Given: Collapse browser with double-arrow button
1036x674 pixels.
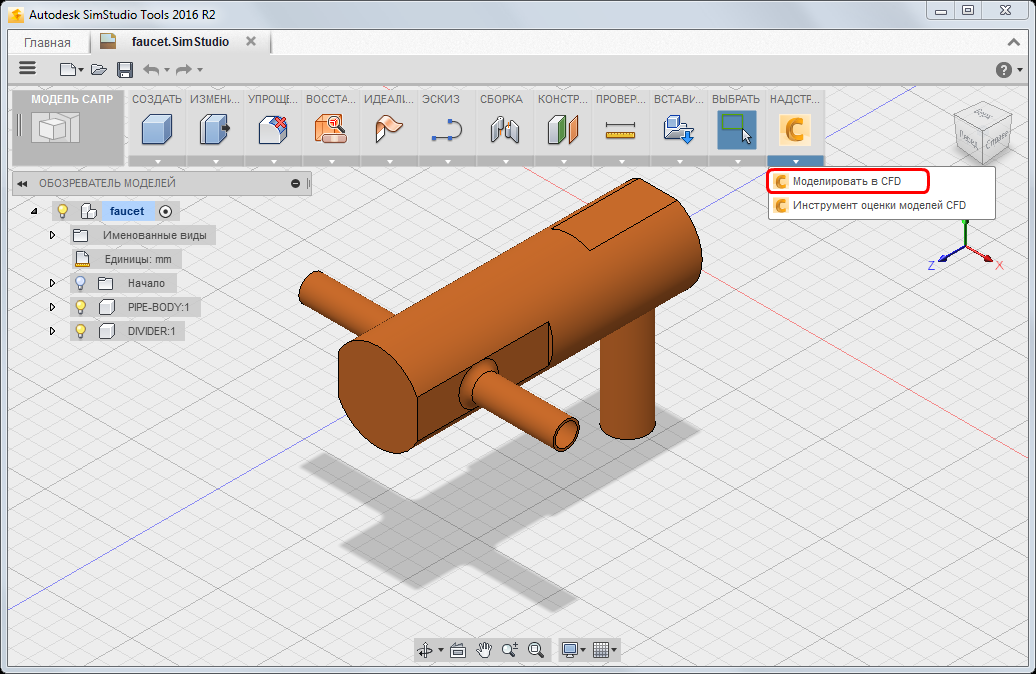Looking at the screenshot, I should tap(22, 184).
